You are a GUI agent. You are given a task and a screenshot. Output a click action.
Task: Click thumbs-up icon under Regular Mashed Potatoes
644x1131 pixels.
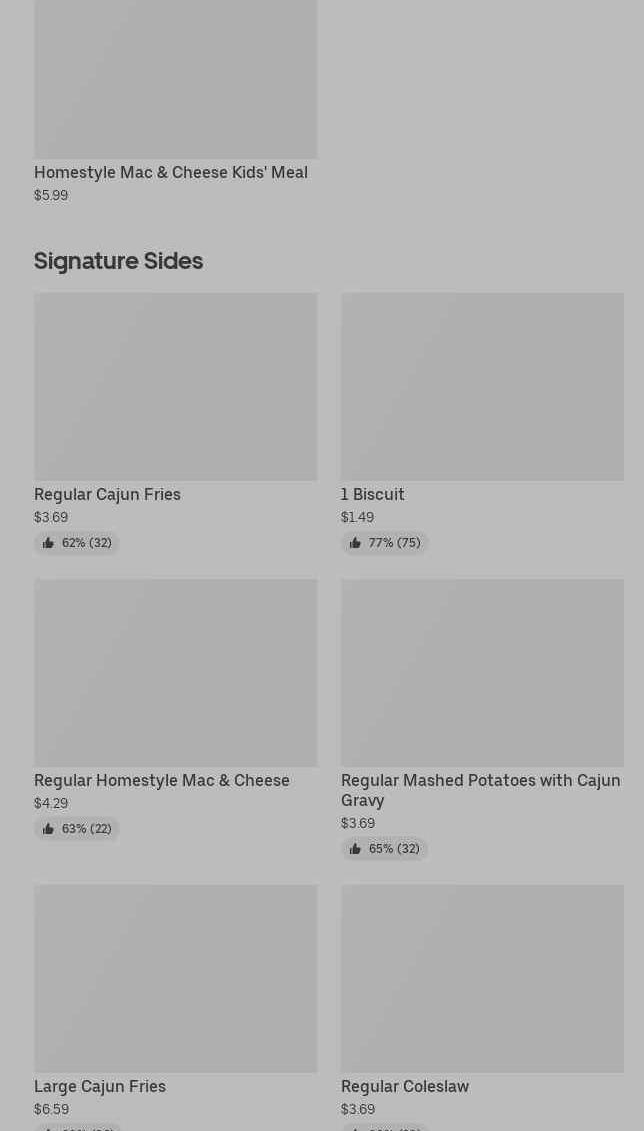click(x=355, y=849)
